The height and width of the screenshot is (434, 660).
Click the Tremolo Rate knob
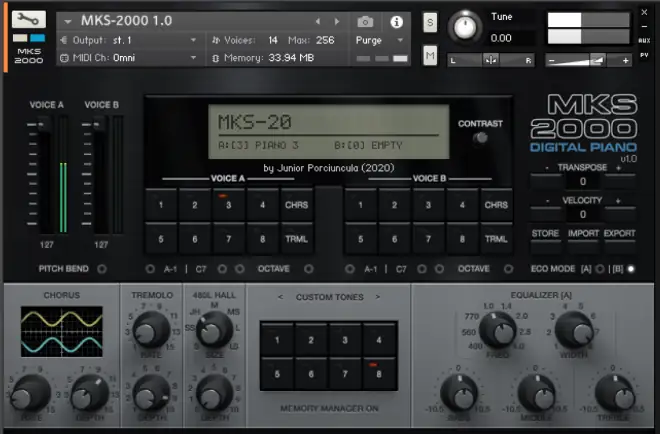[x=151, y=331]
